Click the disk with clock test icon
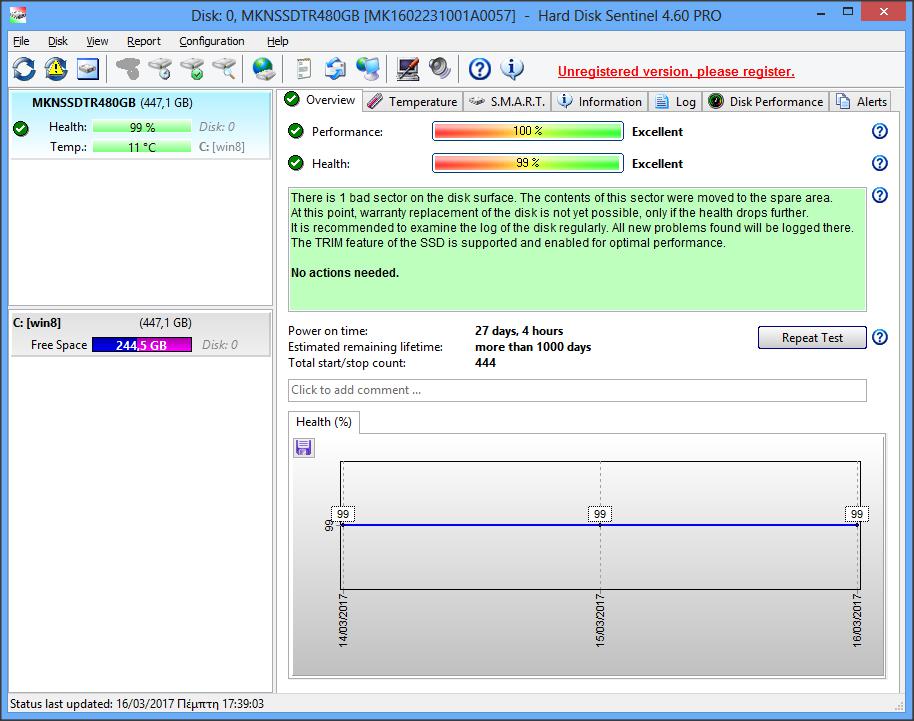Image resolution: width=914 pixels, height=721 pixels. tap(160, 69)
